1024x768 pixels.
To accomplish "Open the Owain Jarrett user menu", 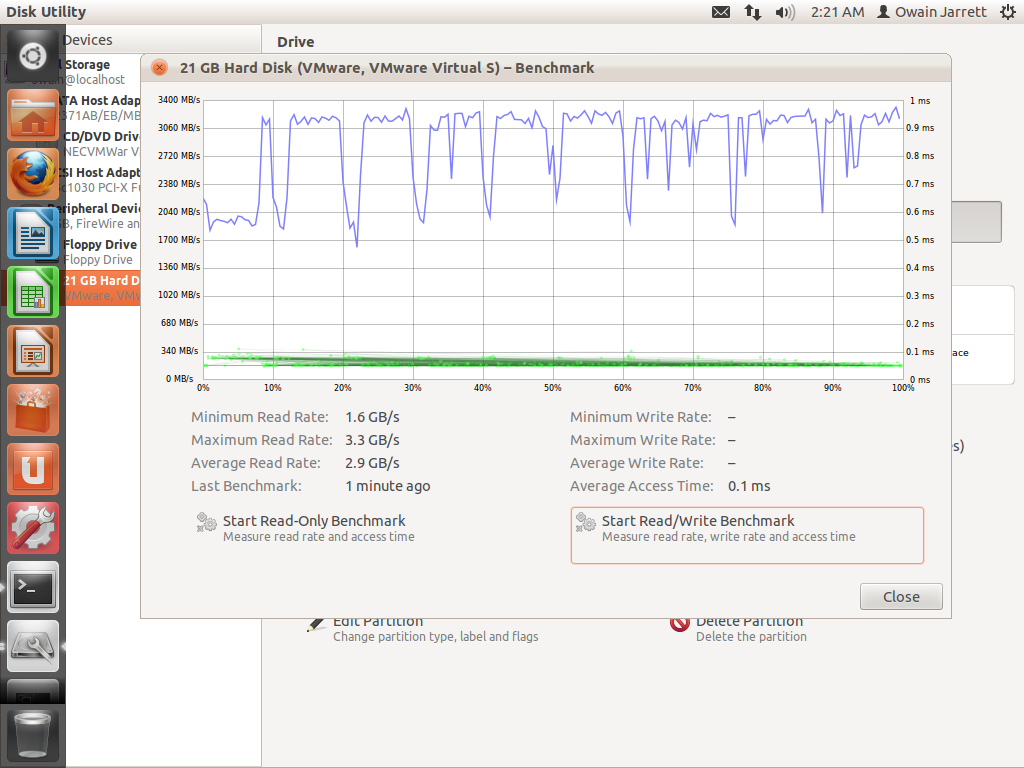I will [931, 12].
